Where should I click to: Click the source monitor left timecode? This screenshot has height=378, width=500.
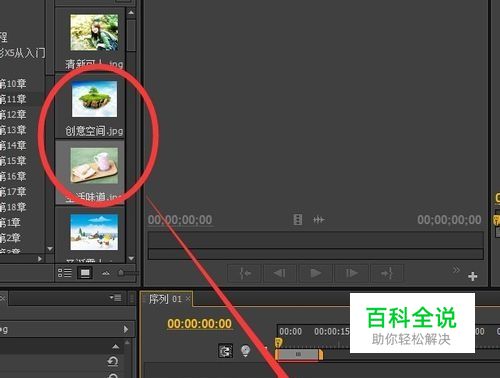click(x=180, y=220)
